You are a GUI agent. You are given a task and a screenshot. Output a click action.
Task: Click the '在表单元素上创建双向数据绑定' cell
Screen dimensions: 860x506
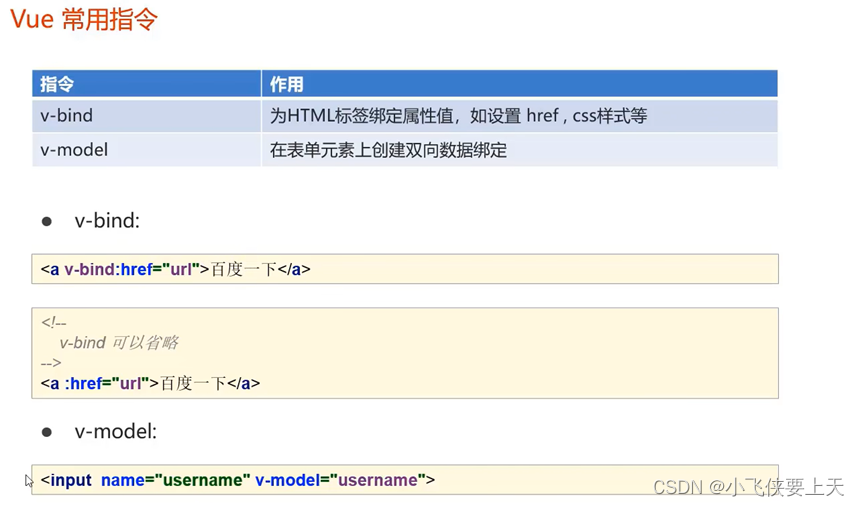[x=519, y=150]
